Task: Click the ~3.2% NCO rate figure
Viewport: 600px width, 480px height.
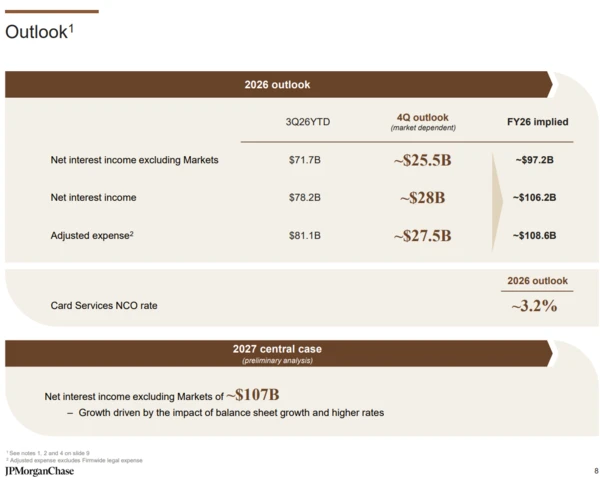Action: (535, 305)
